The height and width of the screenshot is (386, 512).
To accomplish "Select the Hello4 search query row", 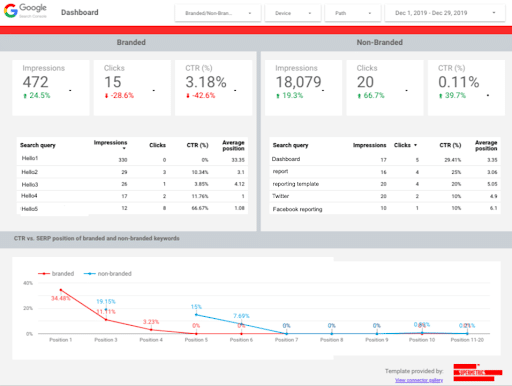I will 132,196.
